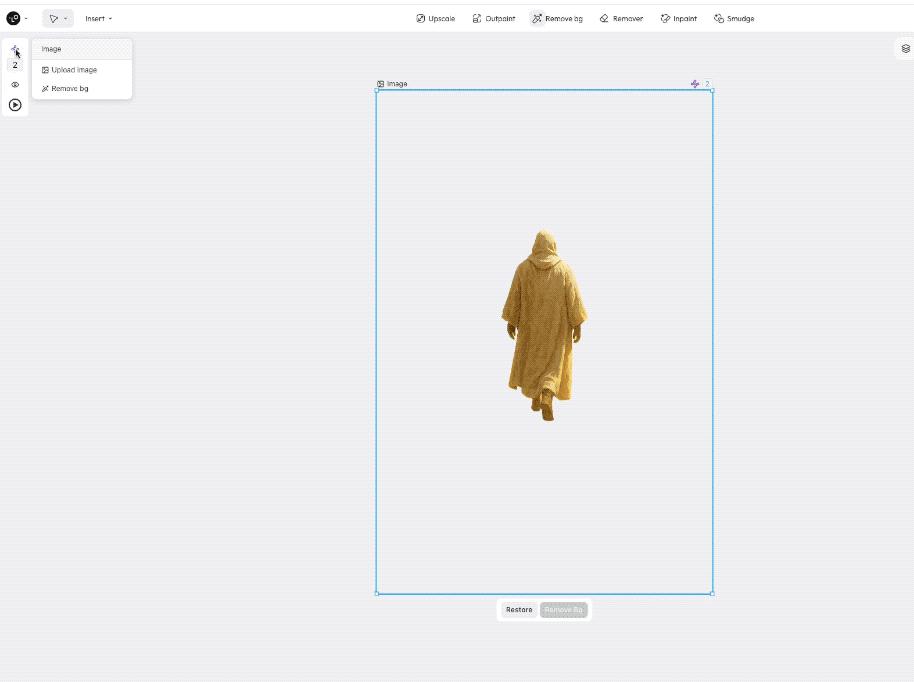Click the purple sparkle icon above frame
Screen dimensions: 914x682
click(x=695, y=84)
